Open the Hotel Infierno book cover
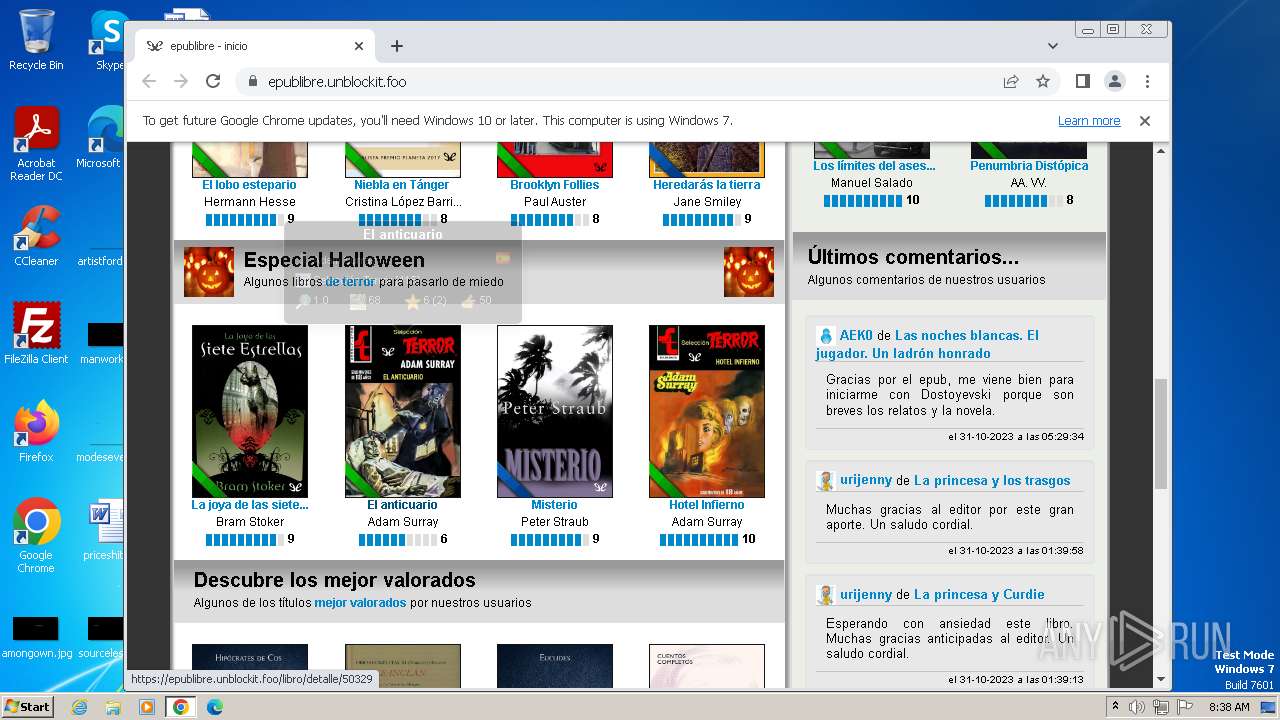This screenshot has height=720, width=1280. tap(707, 411)
